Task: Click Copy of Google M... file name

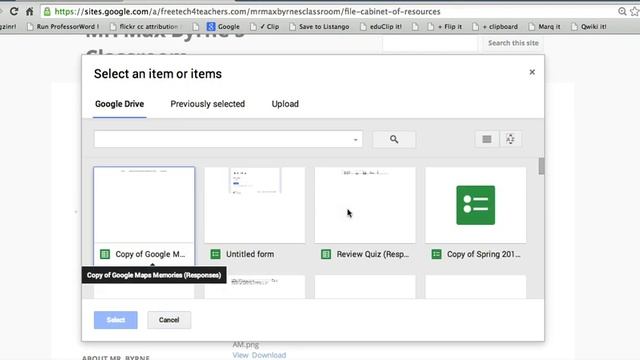Action: tap(150, 254)
